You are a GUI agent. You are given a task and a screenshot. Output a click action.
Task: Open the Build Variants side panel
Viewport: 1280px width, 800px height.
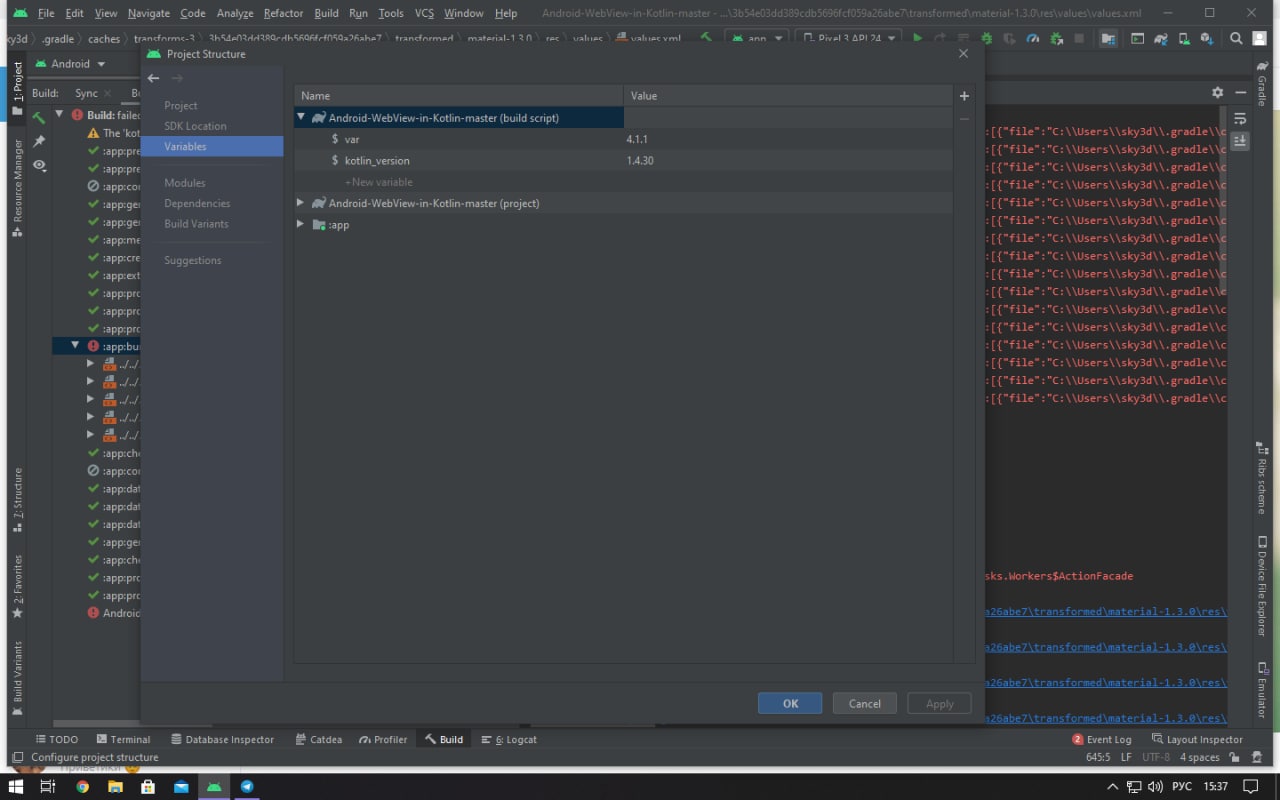pyautogui.click(x=17, y=679)
